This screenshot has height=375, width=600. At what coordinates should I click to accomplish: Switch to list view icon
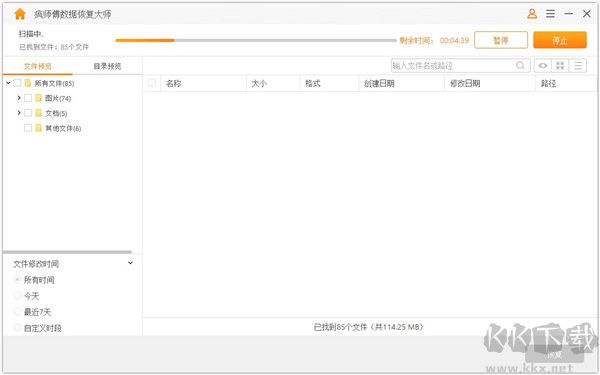[578, 65]
